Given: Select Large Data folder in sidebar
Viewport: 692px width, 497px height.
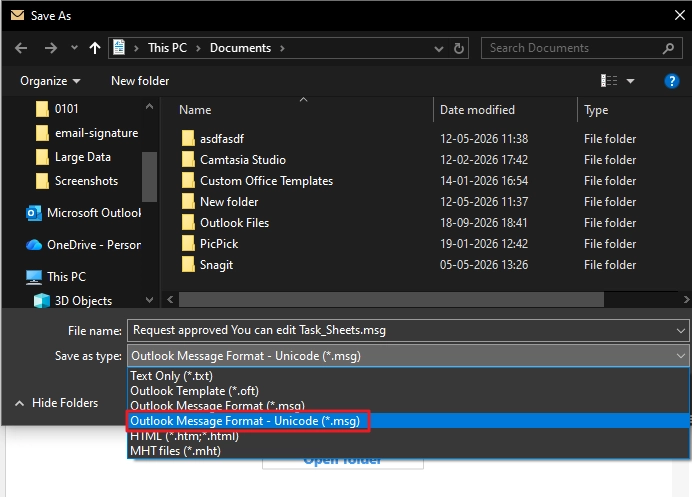Looking at the screenshot, I should coord(83,157).
